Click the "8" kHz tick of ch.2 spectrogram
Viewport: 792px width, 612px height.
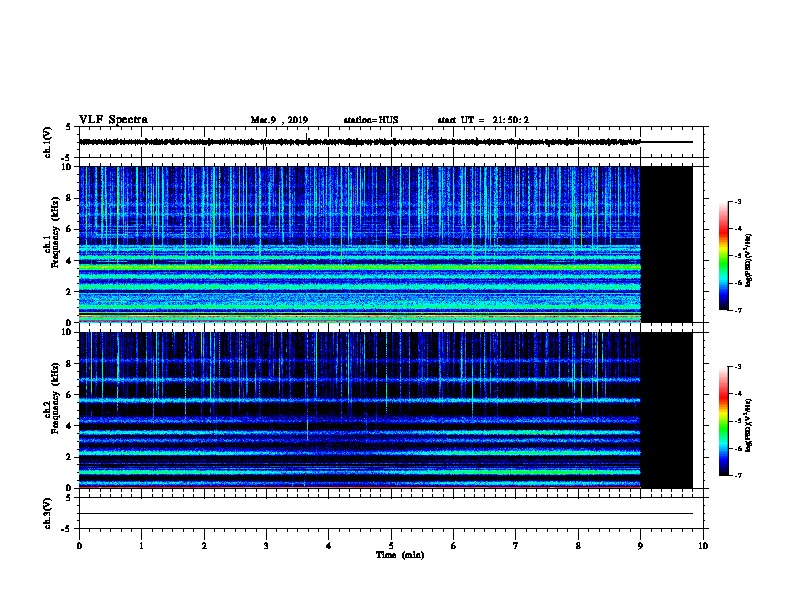(69, 364)
